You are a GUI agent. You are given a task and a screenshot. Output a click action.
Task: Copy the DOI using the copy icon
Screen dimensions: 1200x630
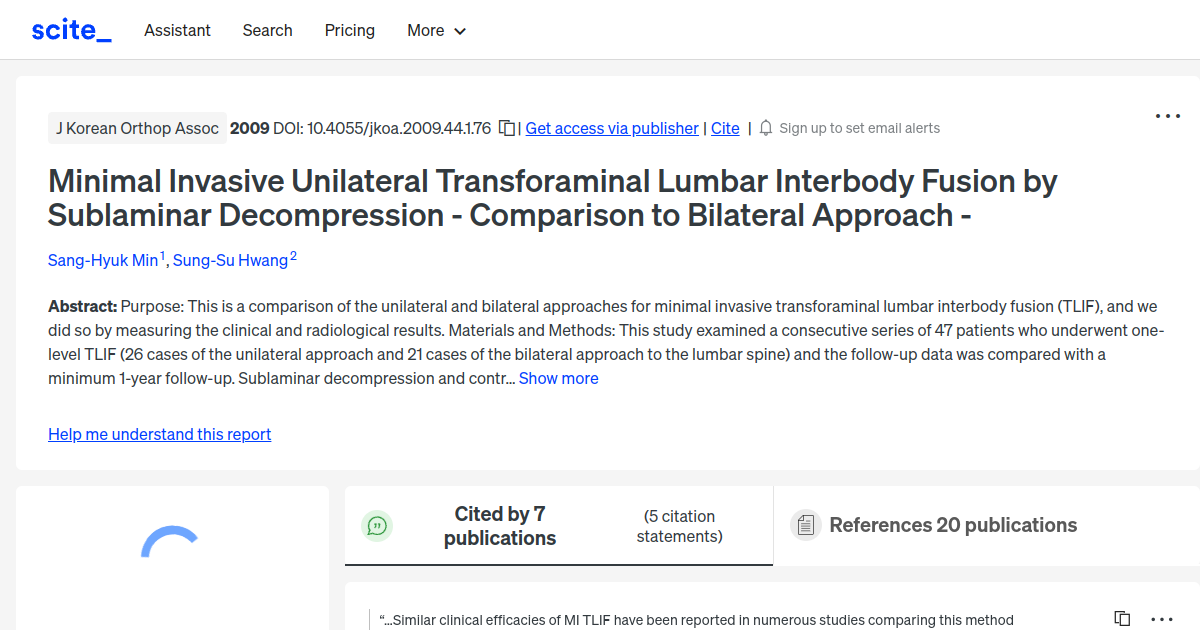tap(506, 128)
